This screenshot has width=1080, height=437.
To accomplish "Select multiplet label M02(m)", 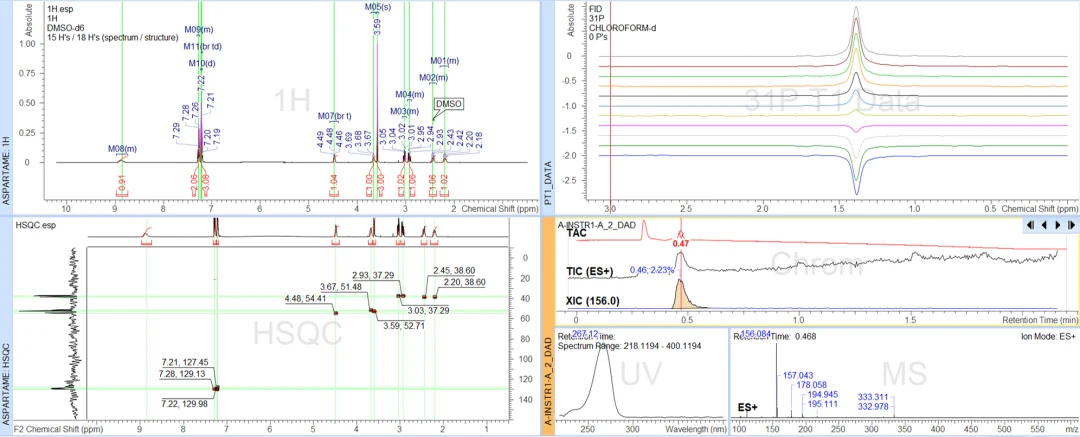I will (x=433, y=77).
